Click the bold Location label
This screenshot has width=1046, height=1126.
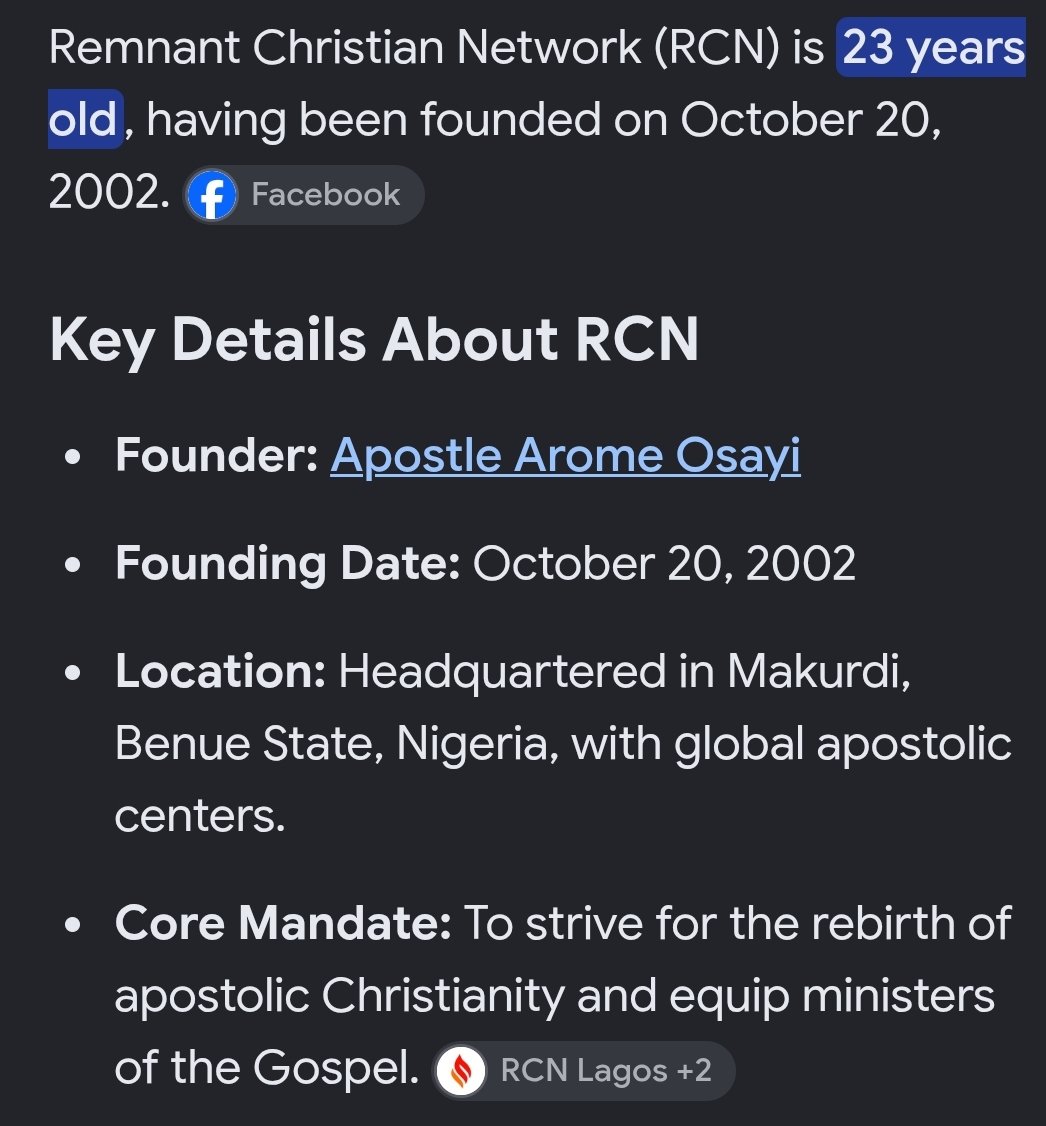221,671
